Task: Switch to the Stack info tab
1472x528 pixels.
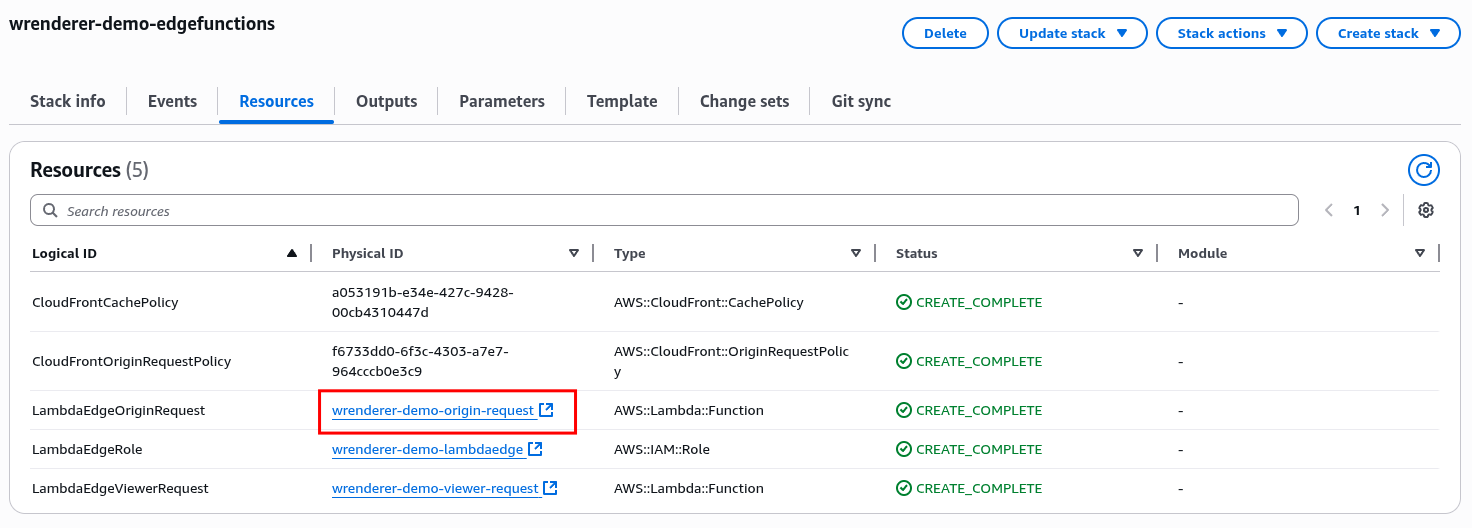Action: point(68,101)
